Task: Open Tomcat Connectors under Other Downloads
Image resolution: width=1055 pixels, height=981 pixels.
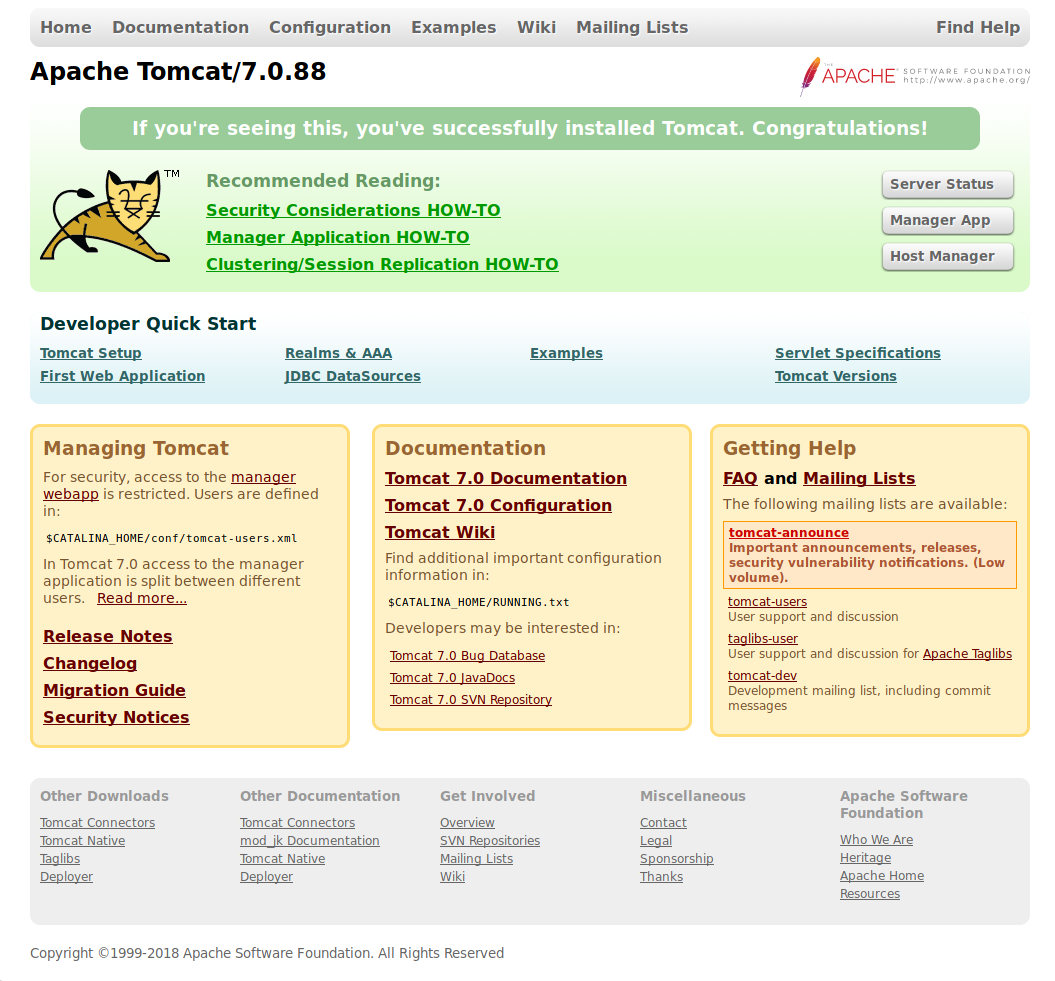Action: (x=98, y=823)
